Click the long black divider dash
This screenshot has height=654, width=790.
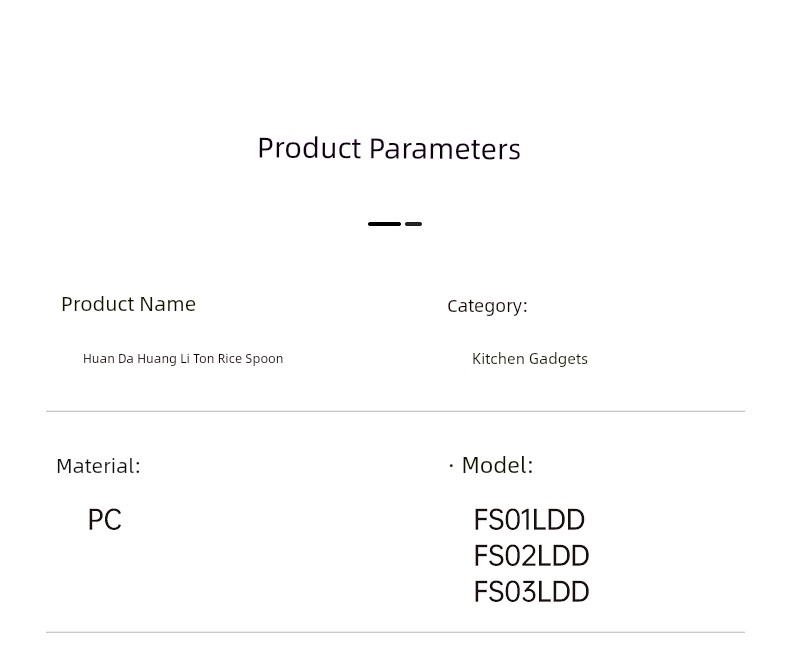[x=384, y=224]
